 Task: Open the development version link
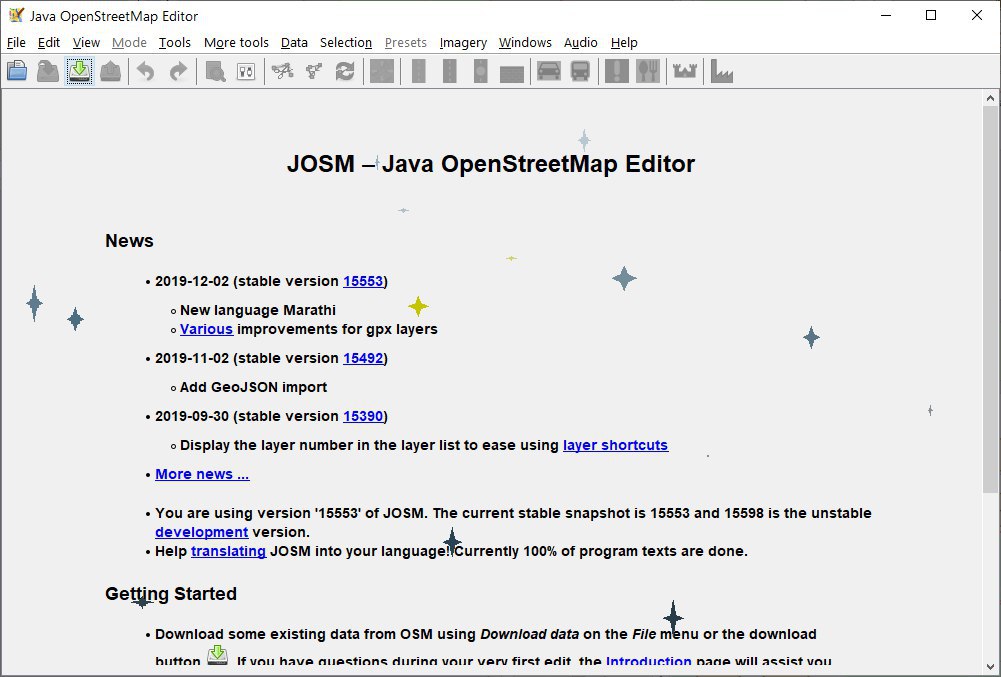[x=202, y=533]
